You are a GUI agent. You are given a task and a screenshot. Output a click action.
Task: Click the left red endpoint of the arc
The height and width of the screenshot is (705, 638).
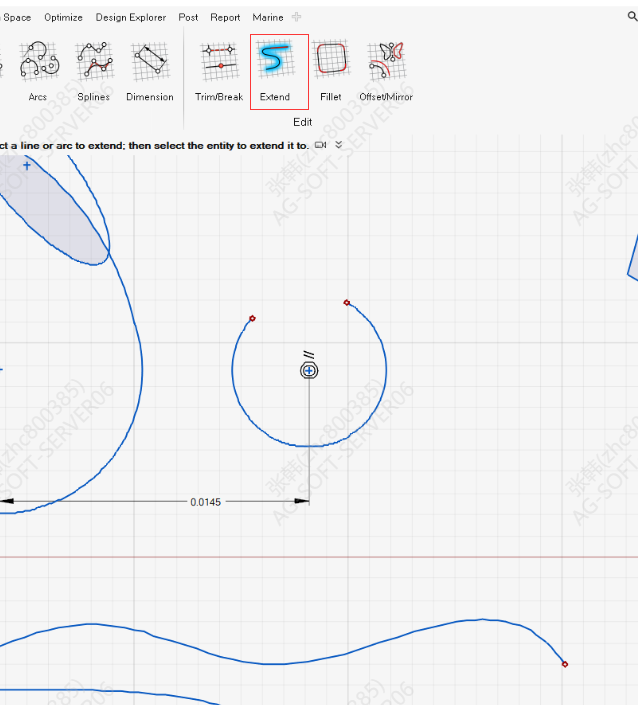pos(252,318)
